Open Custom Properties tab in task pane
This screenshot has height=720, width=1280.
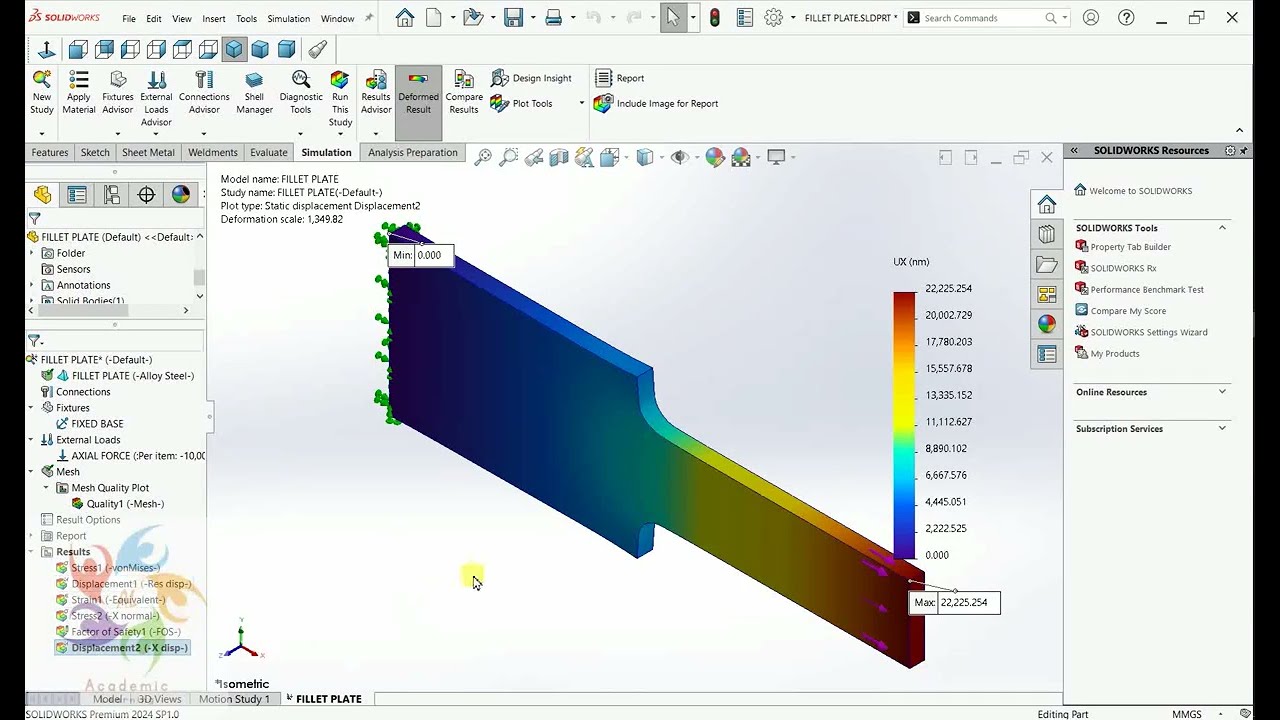pos(1047,354)
